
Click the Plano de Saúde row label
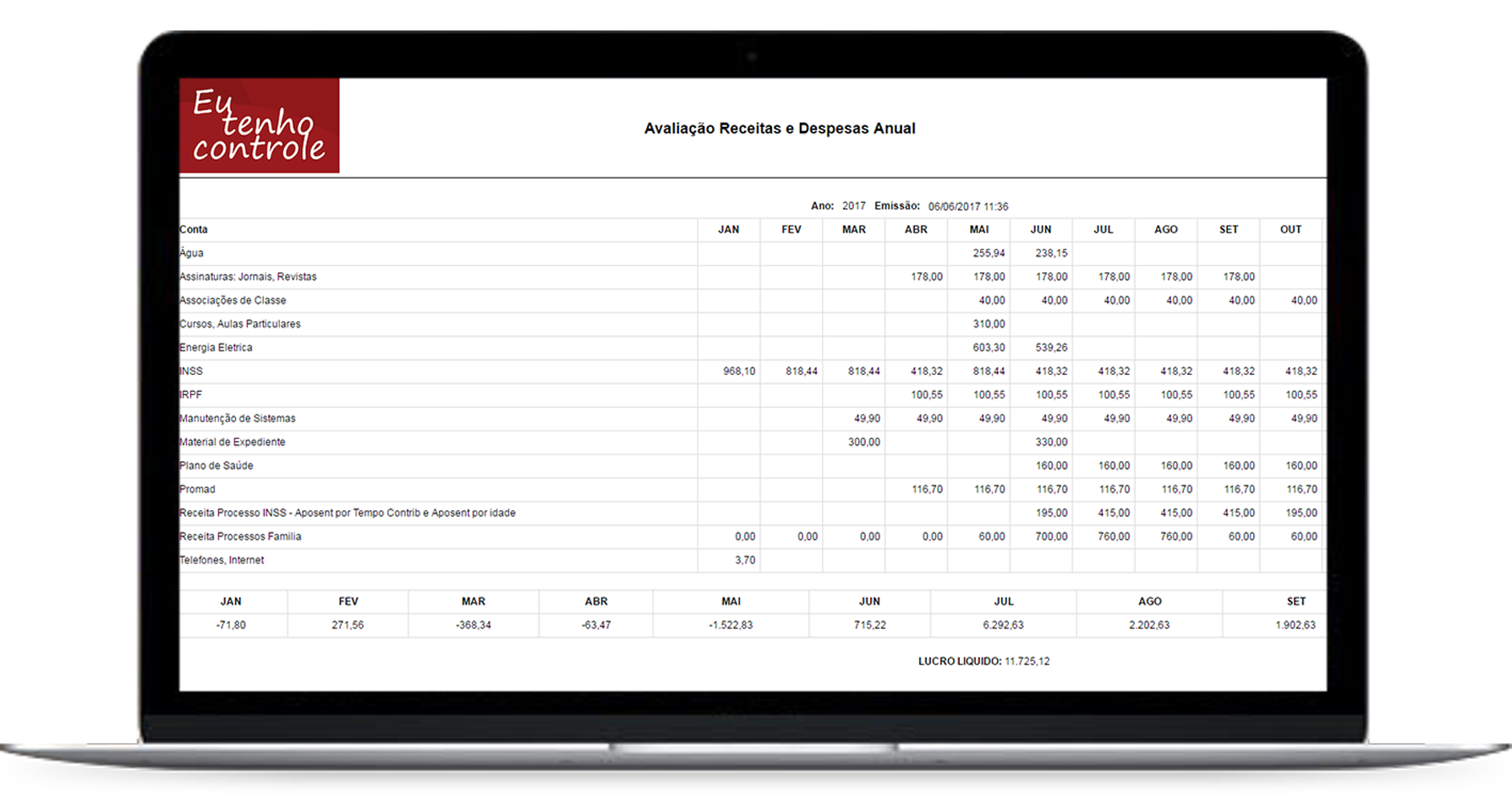pos(216,466)
